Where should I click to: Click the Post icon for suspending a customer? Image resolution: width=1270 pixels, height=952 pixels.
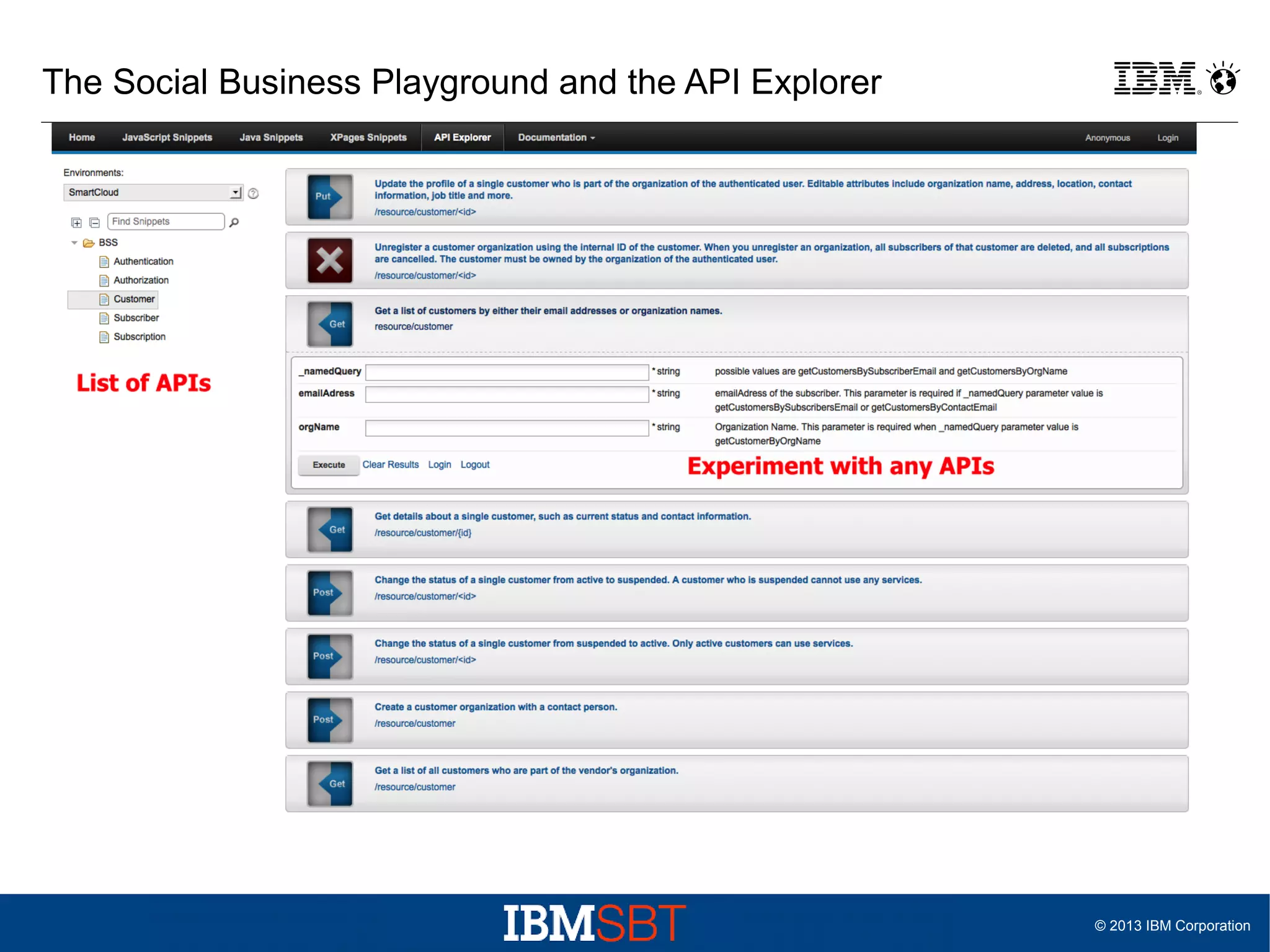330,593
